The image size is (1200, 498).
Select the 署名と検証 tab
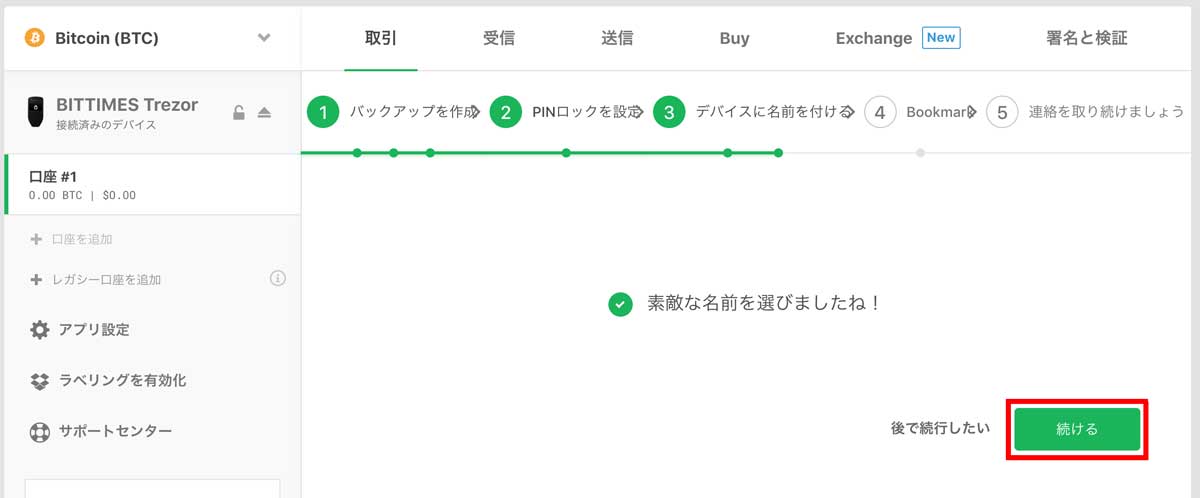(x=1086, y=38)
